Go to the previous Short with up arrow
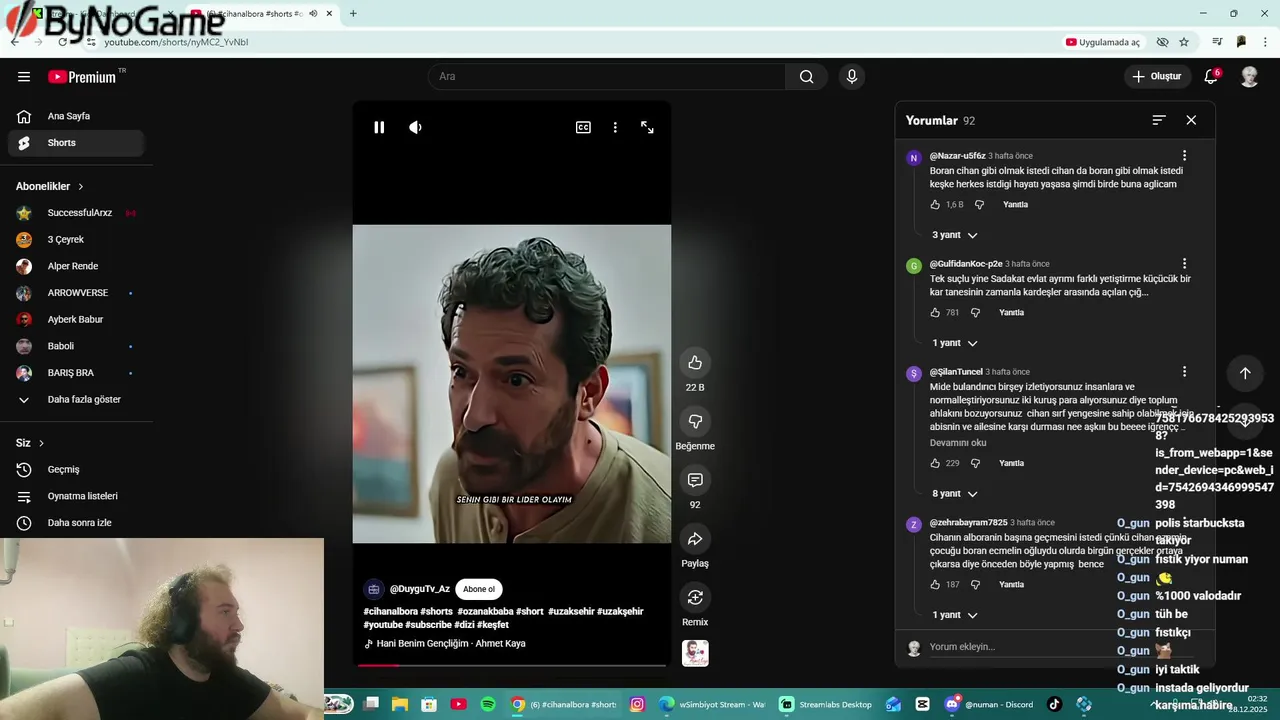Screen dimensions: 1280x720 [x=1245, y=373]
